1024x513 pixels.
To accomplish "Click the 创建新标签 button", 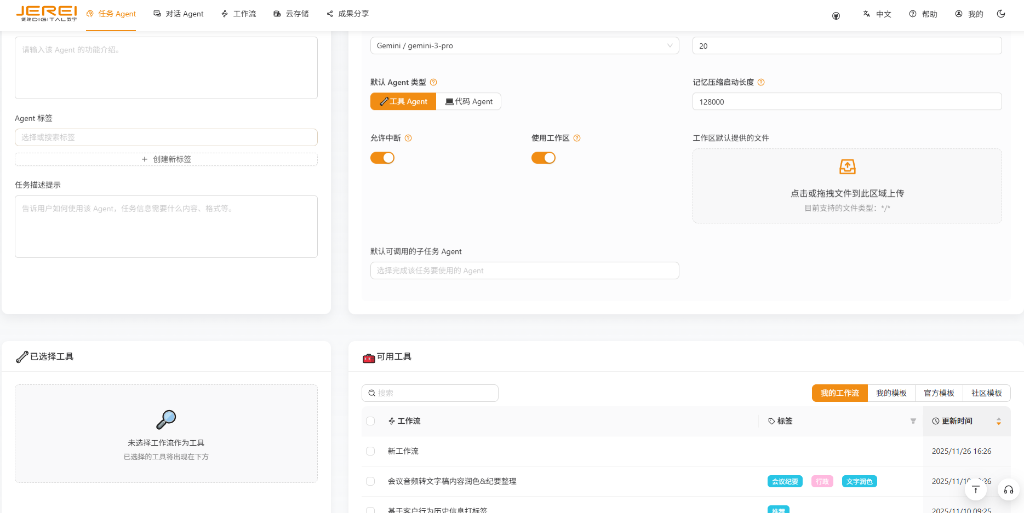I will point(166,159).
